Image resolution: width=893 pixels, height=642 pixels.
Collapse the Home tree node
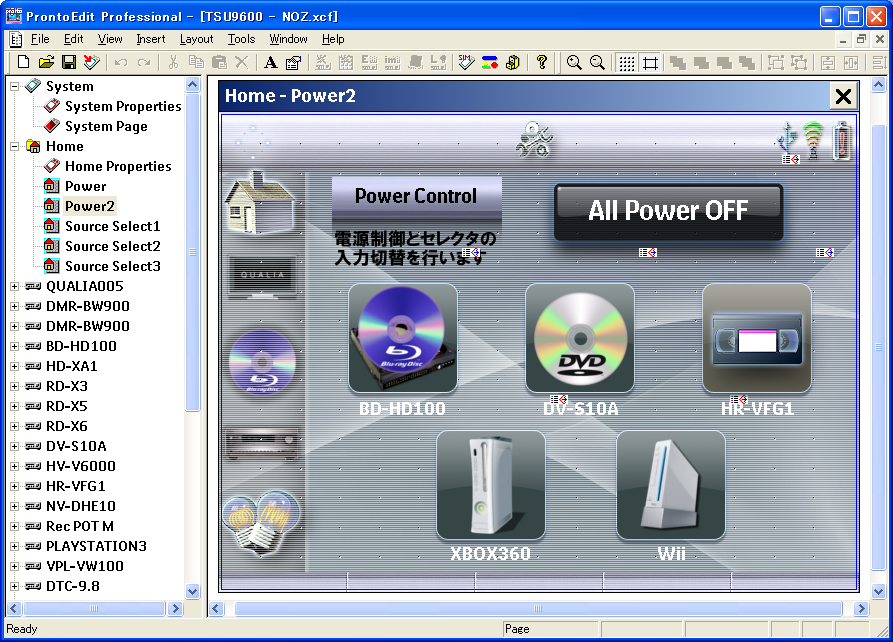(x=15, y=146)
